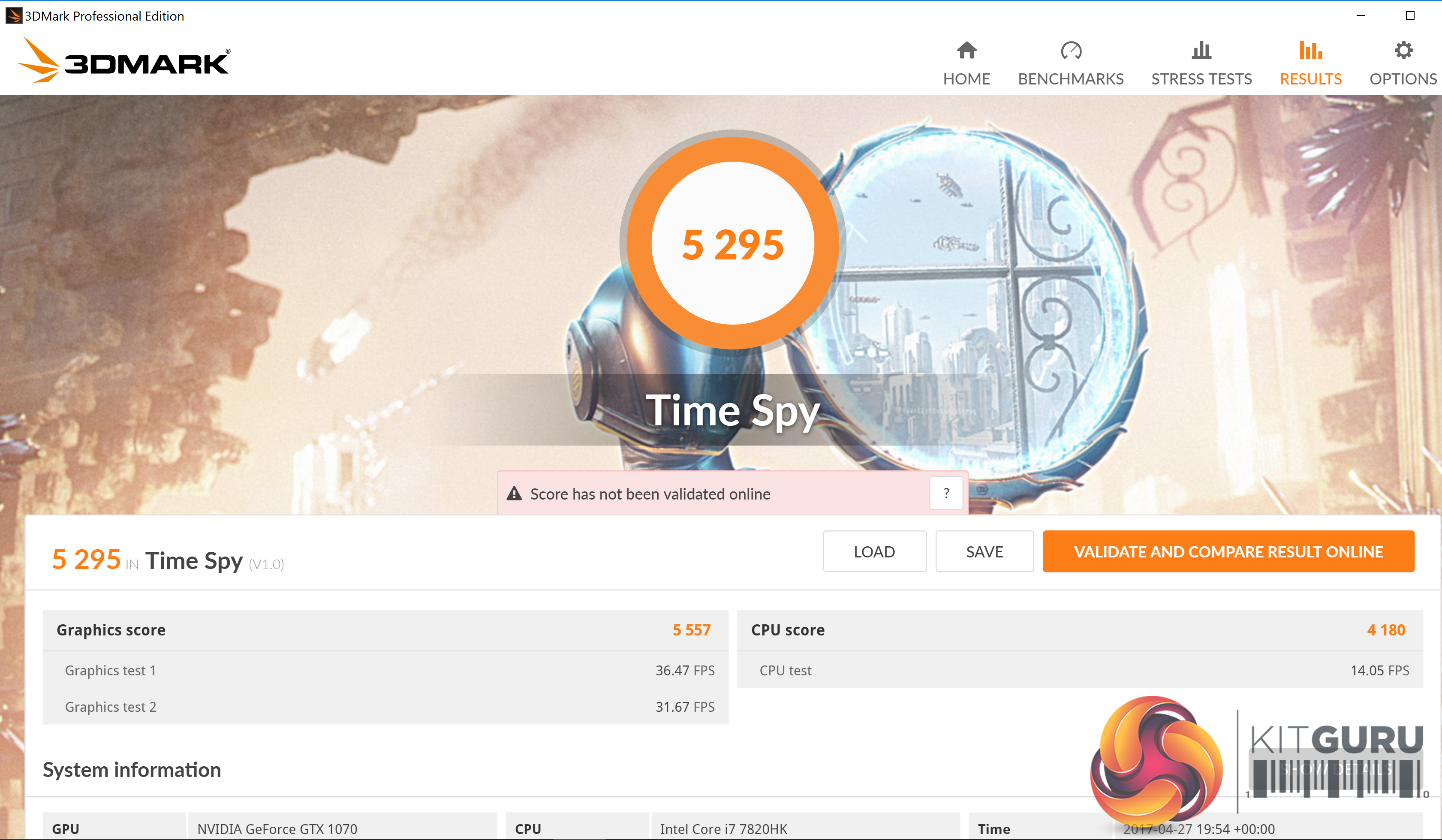This screenshot has height=840, width=1442.
Task: Click the Graphics score header row
Action: coord(385,630)
